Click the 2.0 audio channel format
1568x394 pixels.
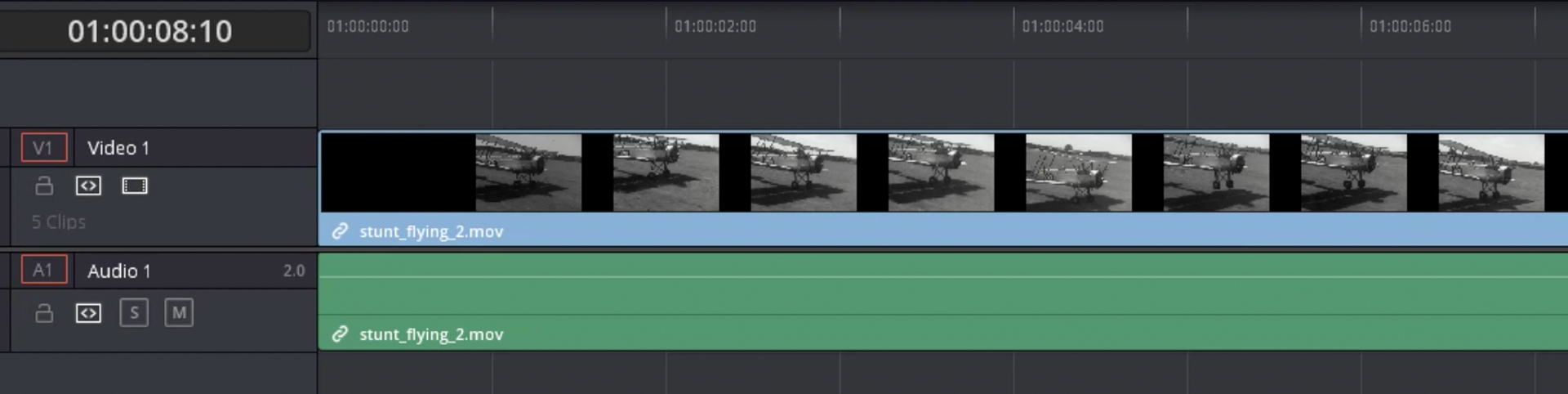tap(294, 271)
